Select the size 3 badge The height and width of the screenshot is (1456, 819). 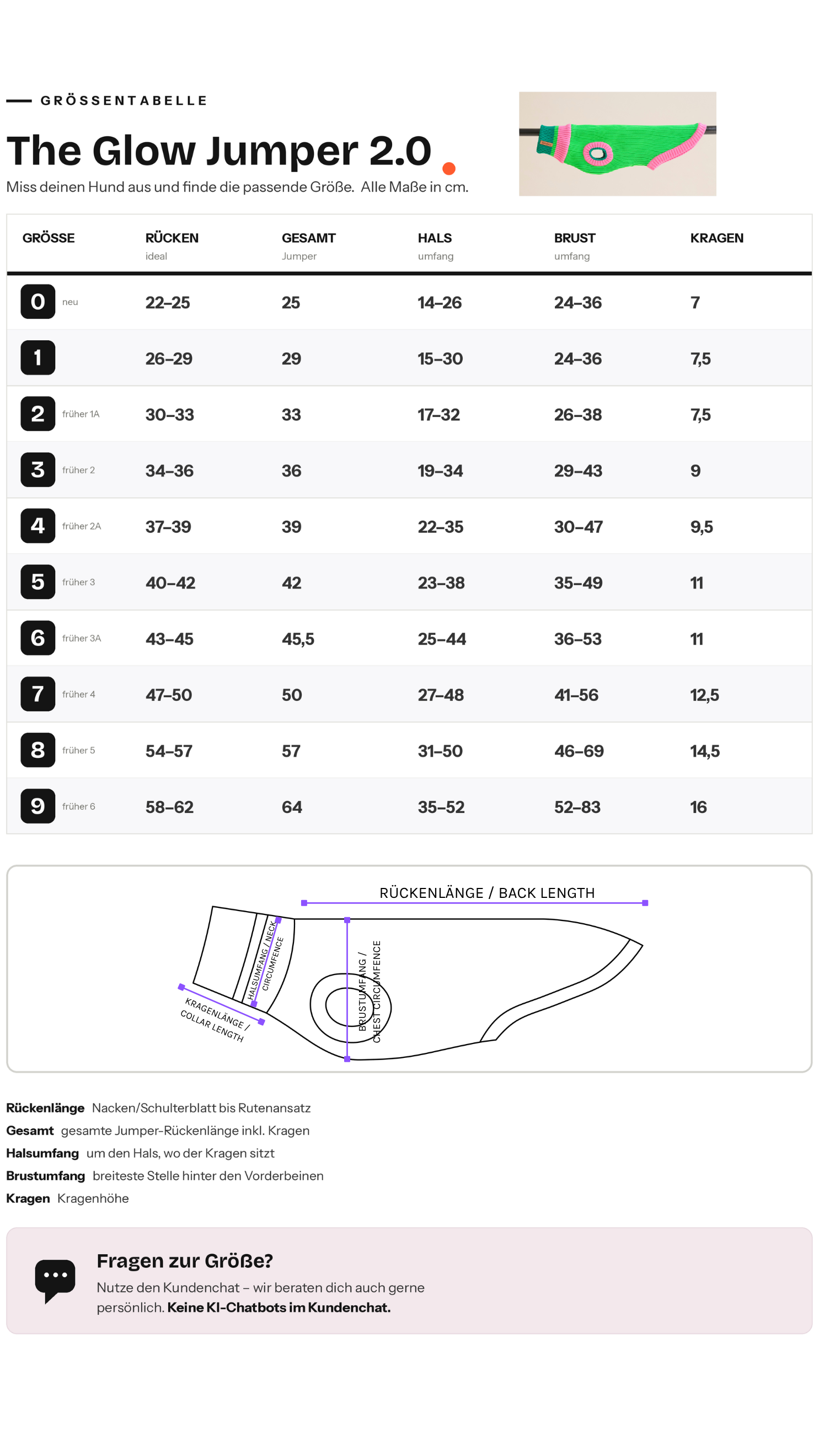pos(38,470)
